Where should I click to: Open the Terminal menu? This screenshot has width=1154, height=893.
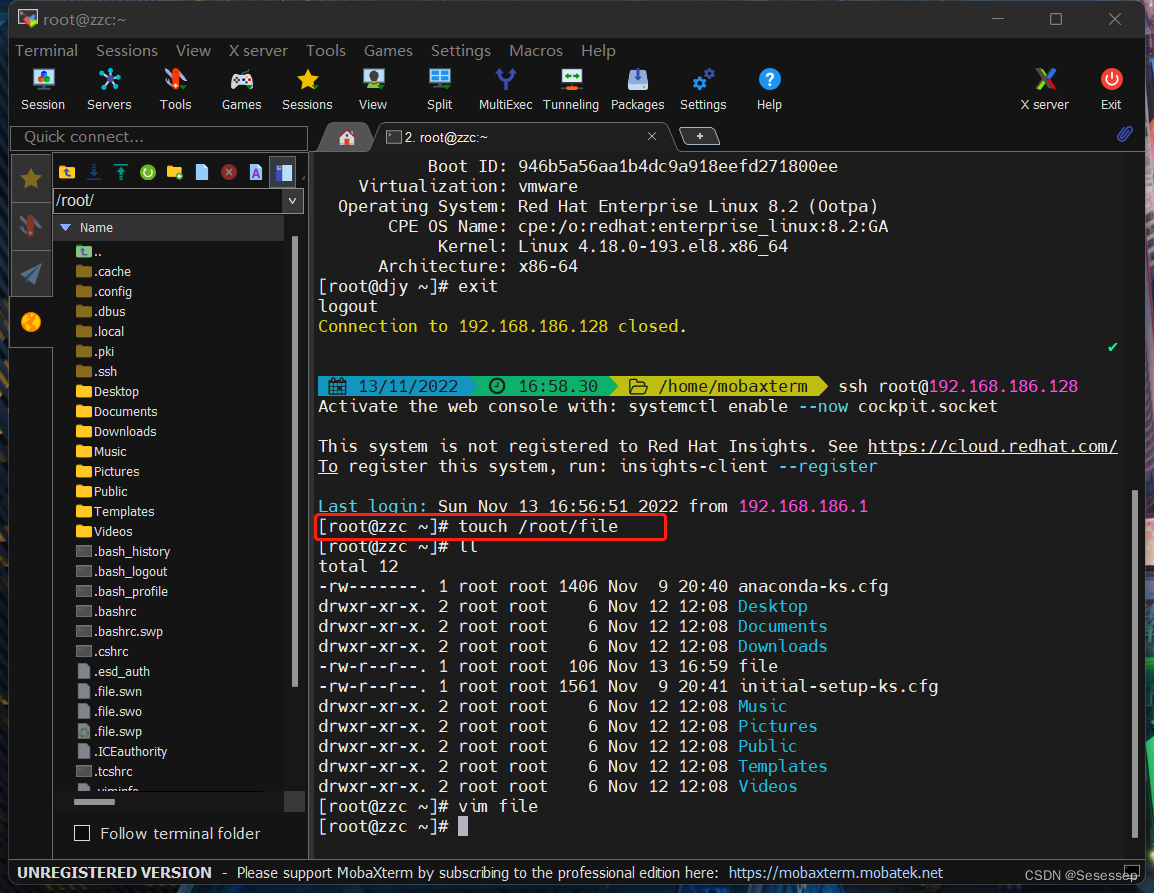[x=46, y=51]
